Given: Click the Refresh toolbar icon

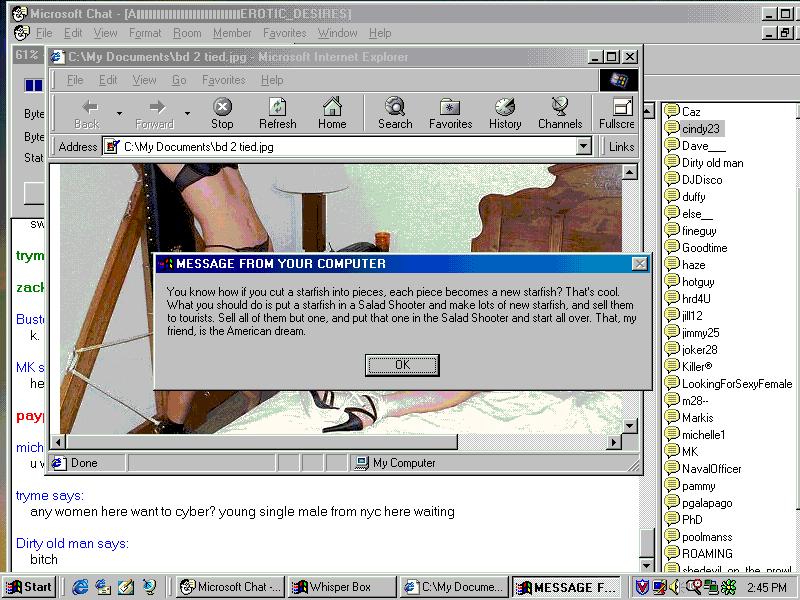Looking at the screenshot, I should (x=278, y=107).
